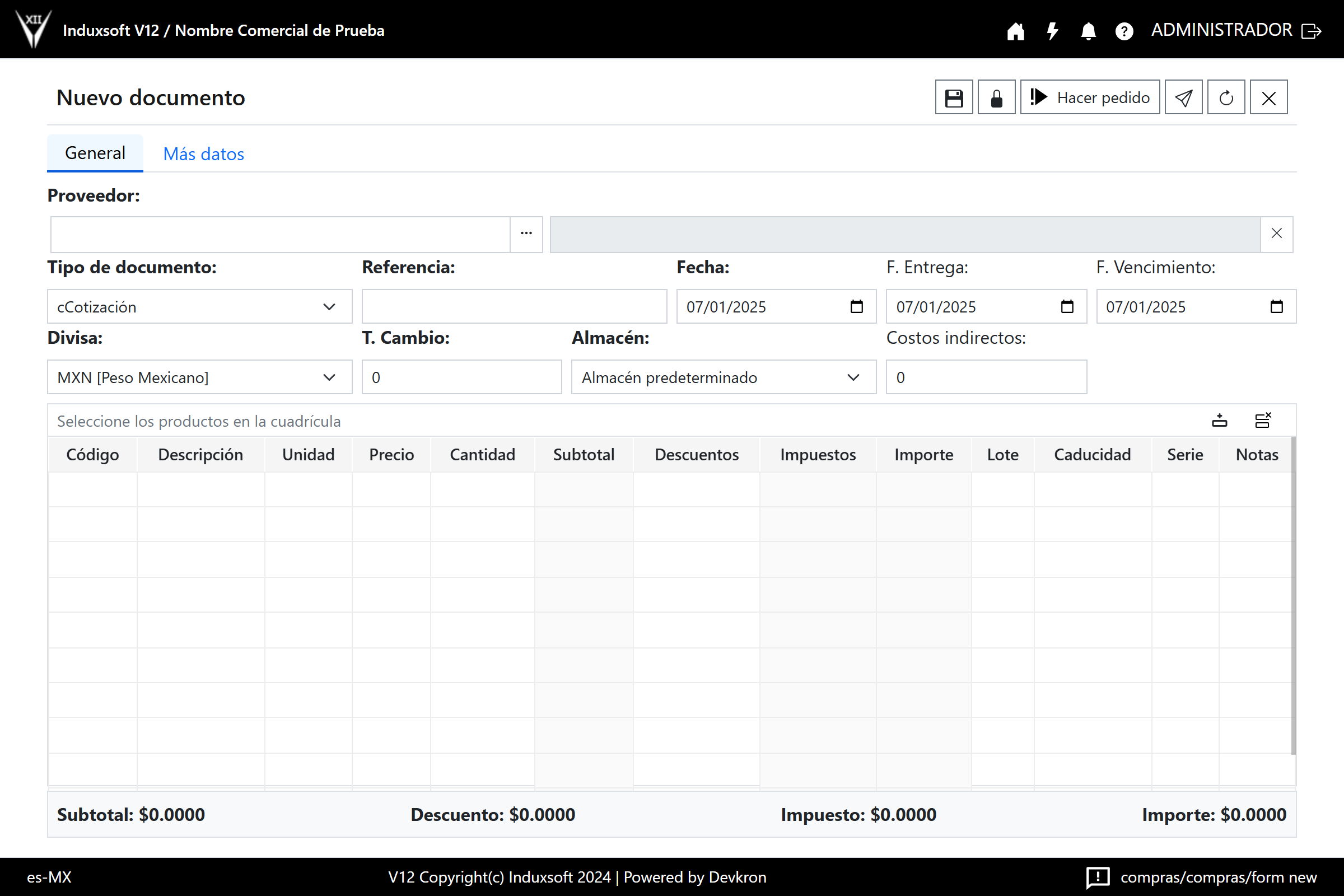Switch to the Más datos tab
The image size is (1344, 896).
tap(203, 153)
